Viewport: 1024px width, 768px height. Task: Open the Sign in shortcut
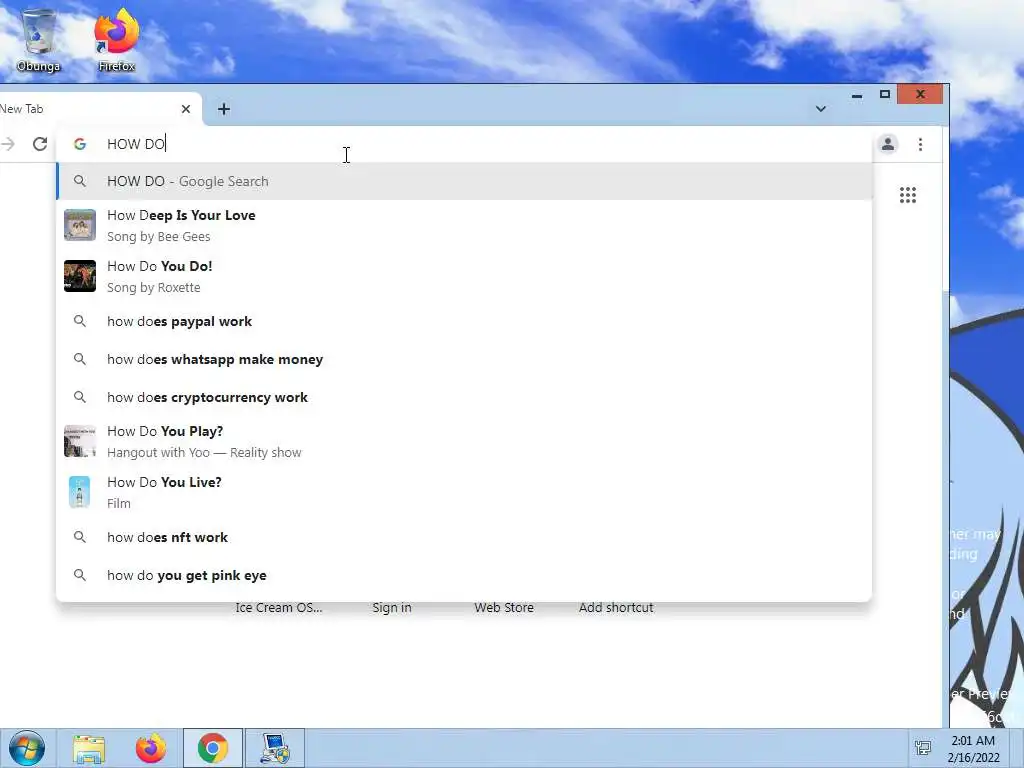point(392,607)
